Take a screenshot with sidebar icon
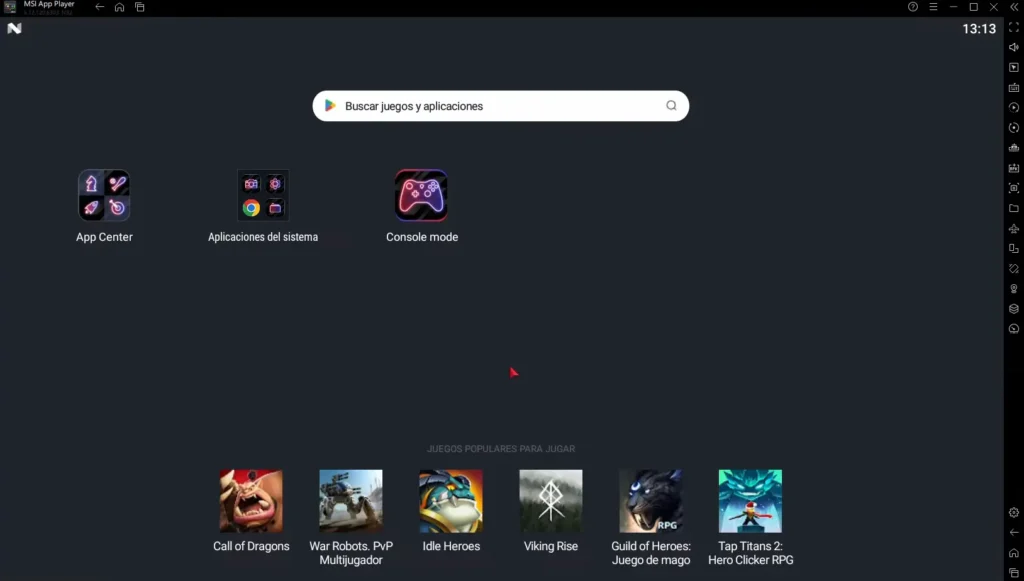This screenshot has height=581, width=1024. (x=1014, y=188)
